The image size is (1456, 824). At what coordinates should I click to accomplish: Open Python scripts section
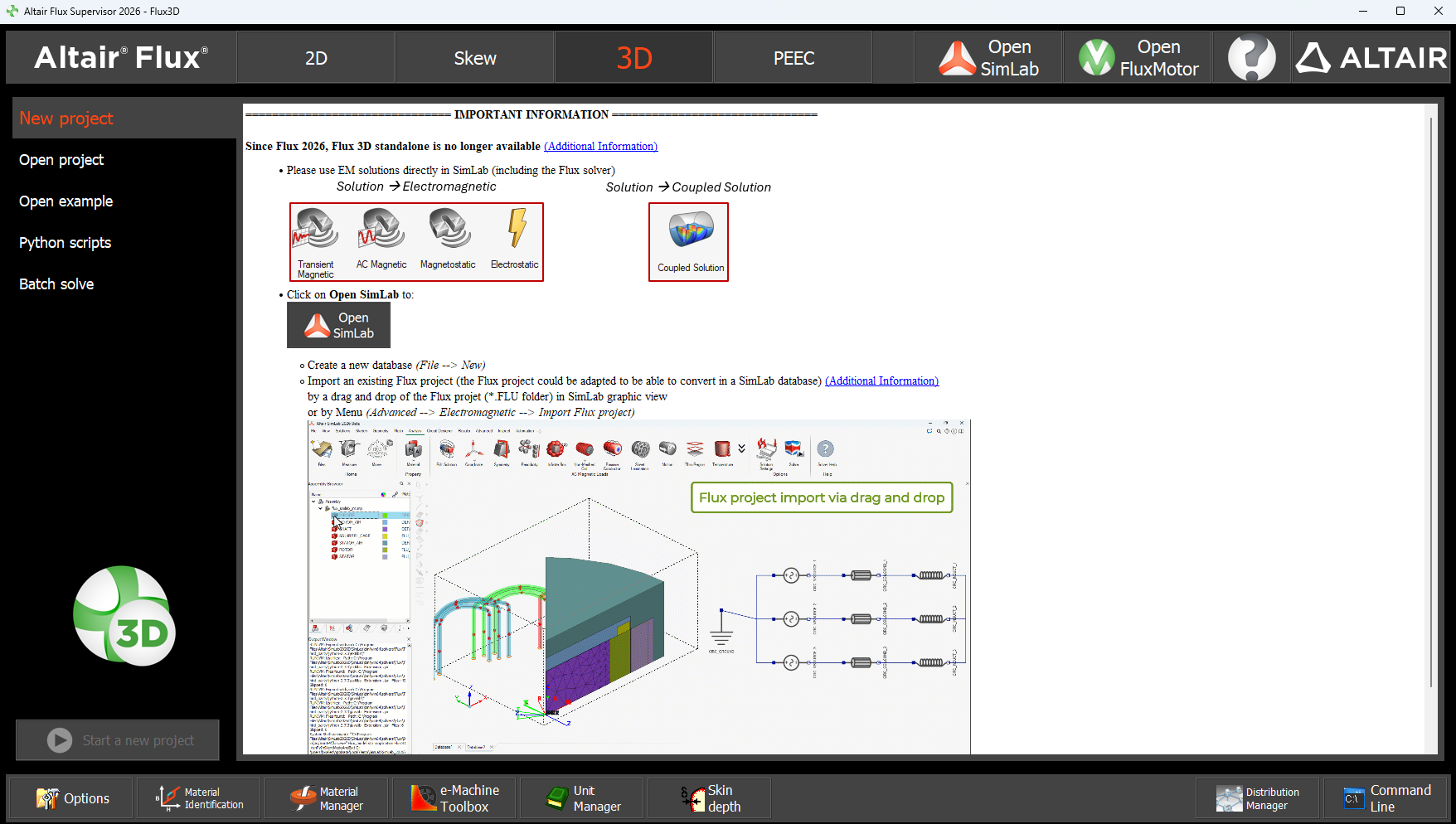click(x=124, y=242)
